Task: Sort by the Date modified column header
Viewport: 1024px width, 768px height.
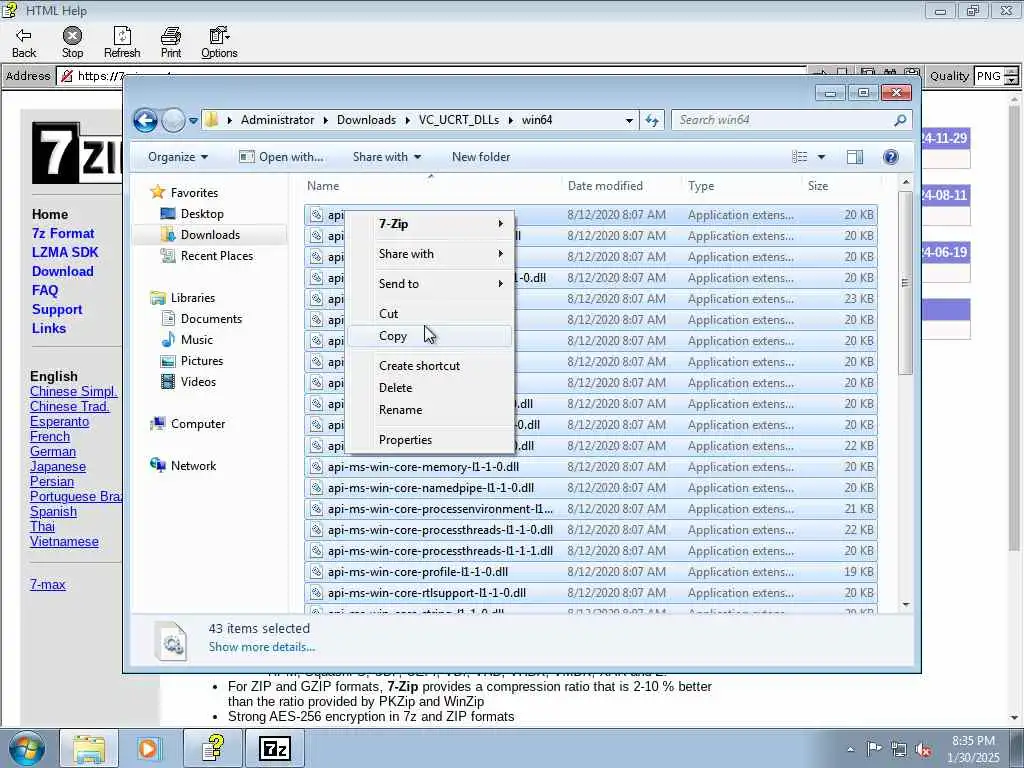Action: (621, 186)
